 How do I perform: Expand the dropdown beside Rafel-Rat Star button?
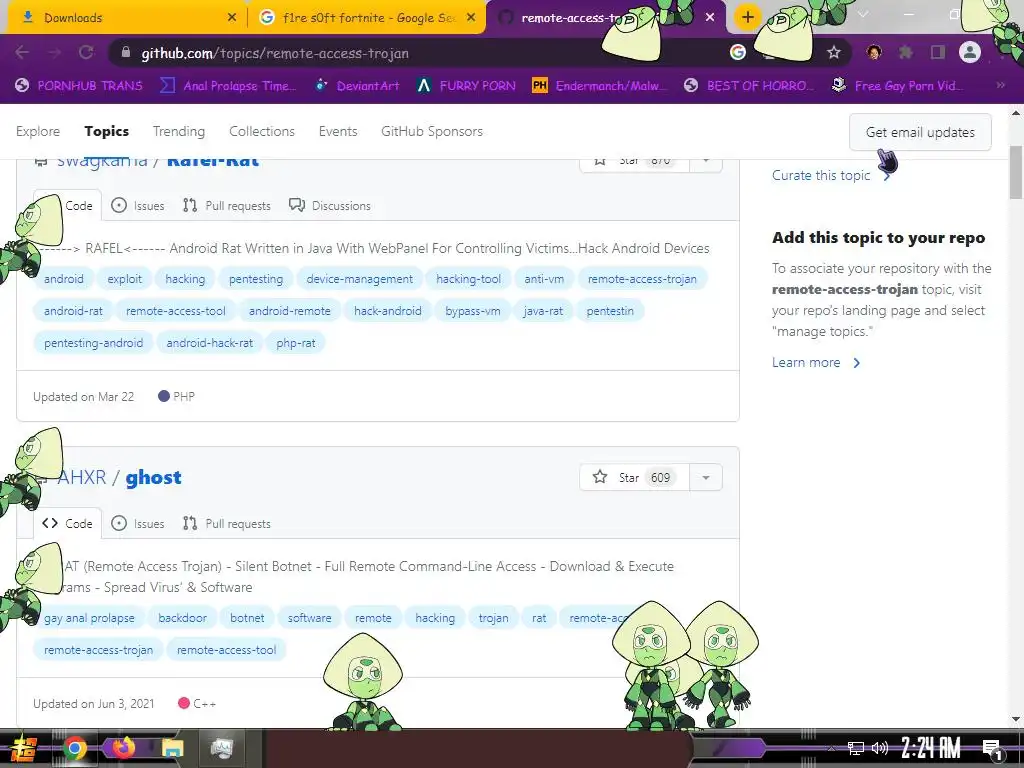pyautogui.click(x=706, y=161)
